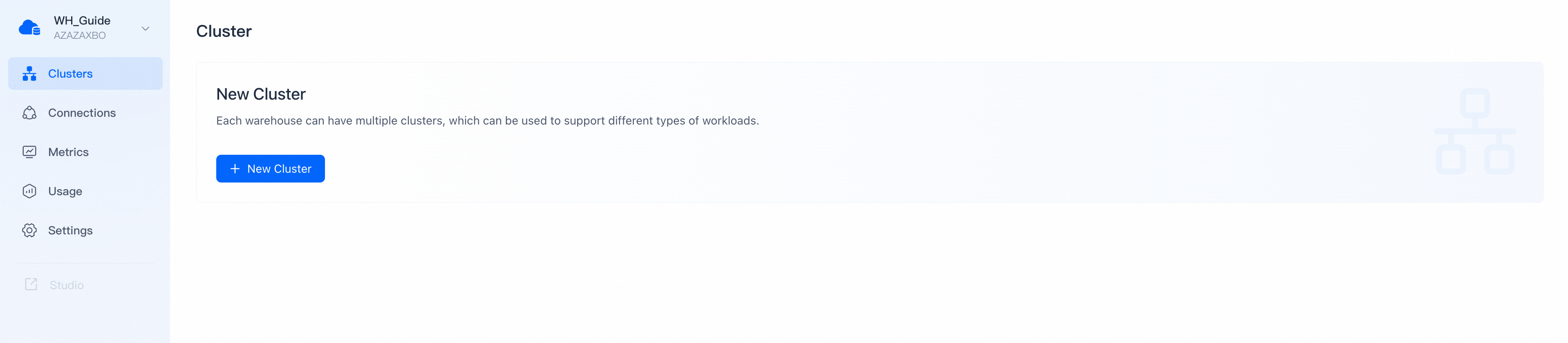Screen dimensions: 1568x343
Task: Switch to the Connections section
Action: click(82, 113)
